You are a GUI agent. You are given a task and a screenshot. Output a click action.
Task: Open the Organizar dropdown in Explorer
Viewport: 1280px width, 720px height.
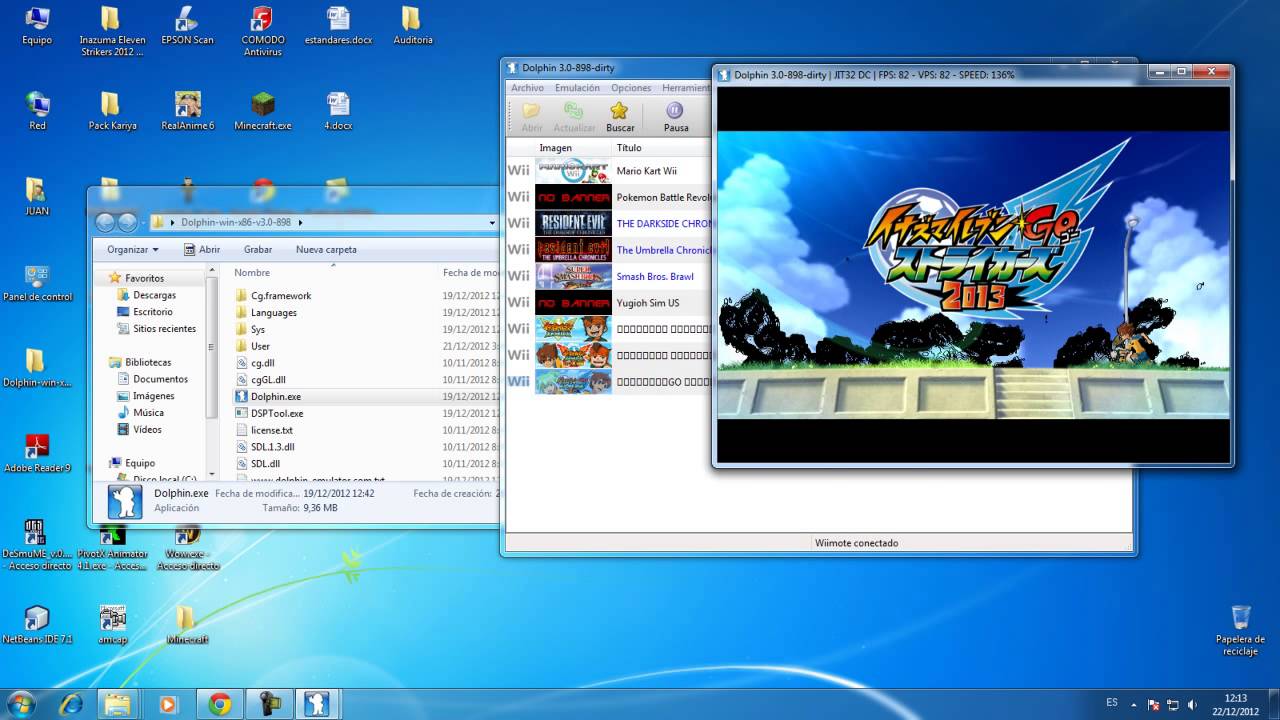click(133, 250)
